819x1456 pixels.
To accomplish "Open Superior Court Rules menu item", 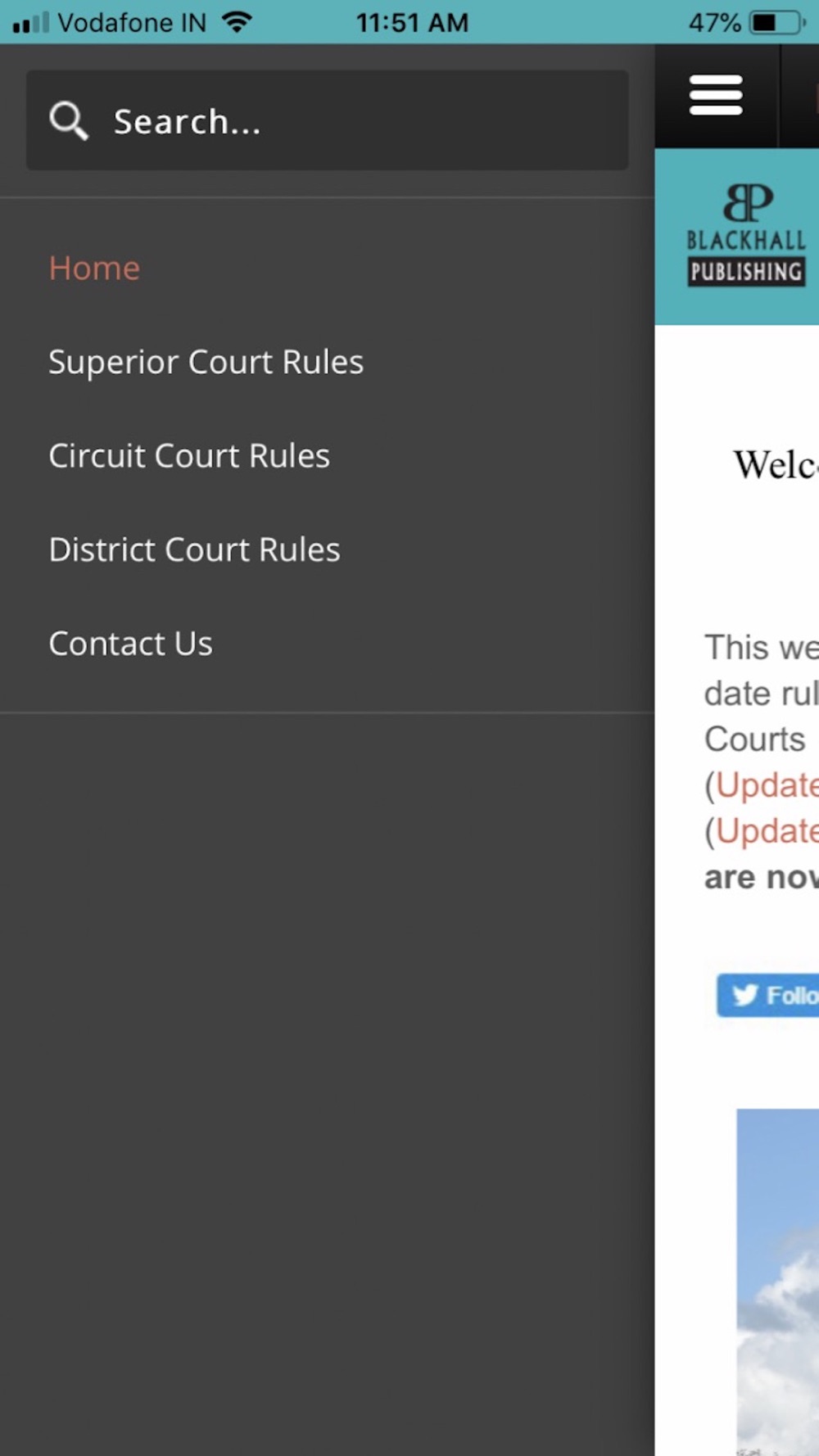I will coord(206,363).
